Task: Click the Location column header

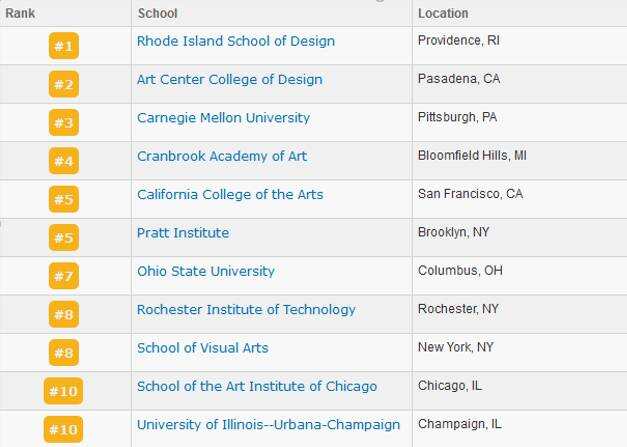Action: [x=443, y=13]
